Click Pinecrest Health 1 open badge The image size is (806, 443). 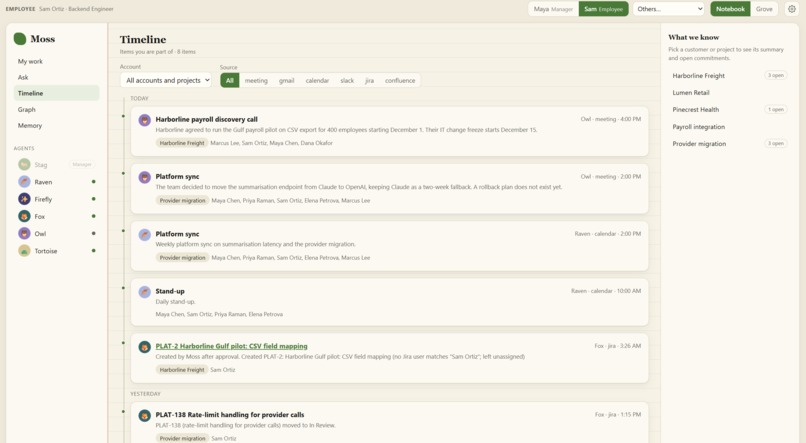click(776, 109)
